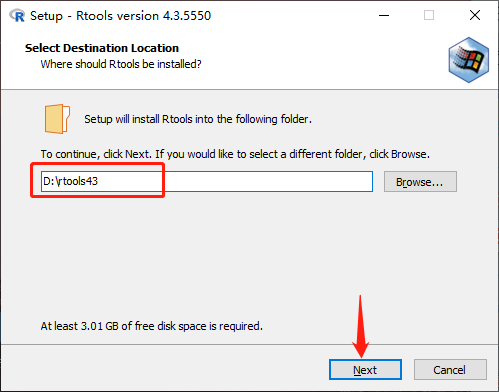The image size is (499, 392).
Task: Click the title text 'Setup - Rtools version 4.3.5550'
Action: click(120, 16)
